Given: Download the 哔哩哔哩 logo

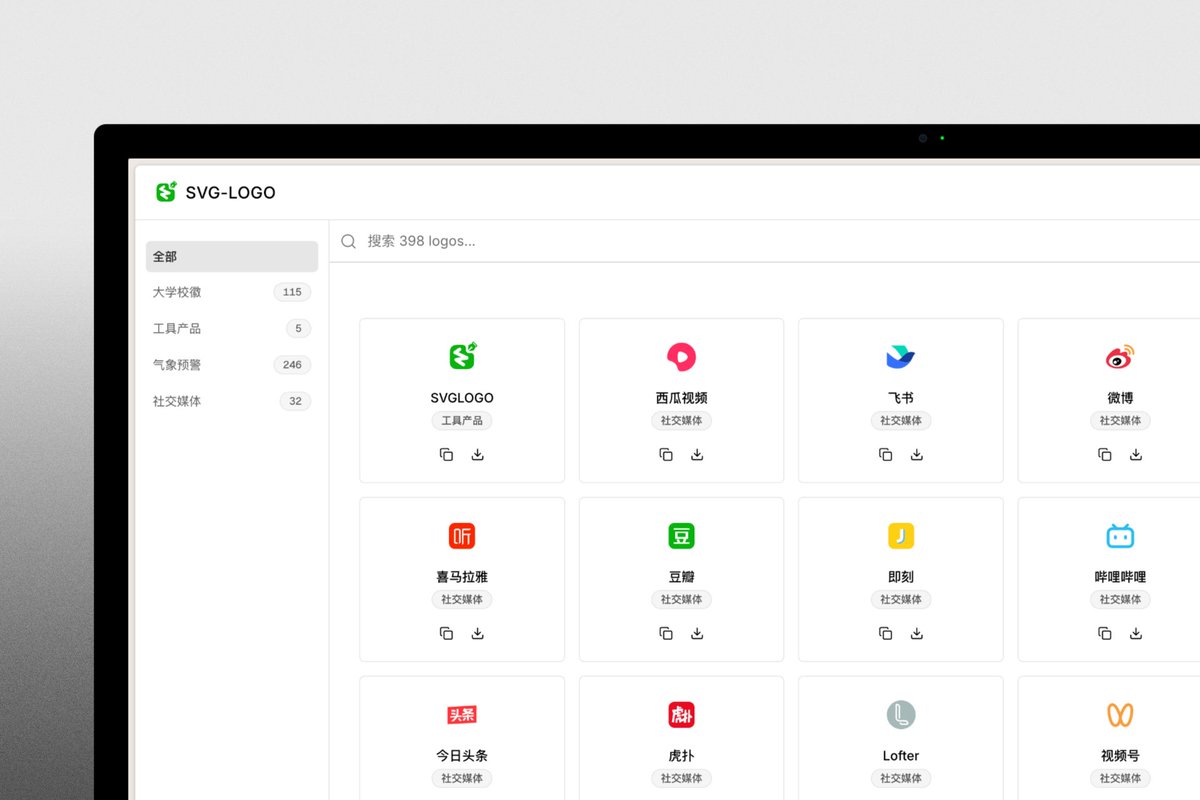Looking at the screenshot, I should [x=1136, y=634].
